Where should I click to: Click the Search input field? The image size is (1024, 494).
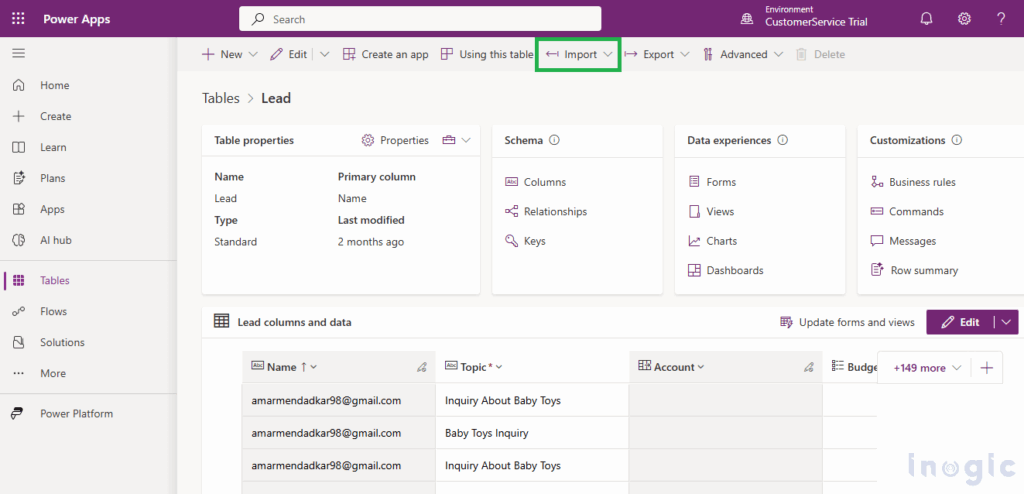[x=420, y=19]
